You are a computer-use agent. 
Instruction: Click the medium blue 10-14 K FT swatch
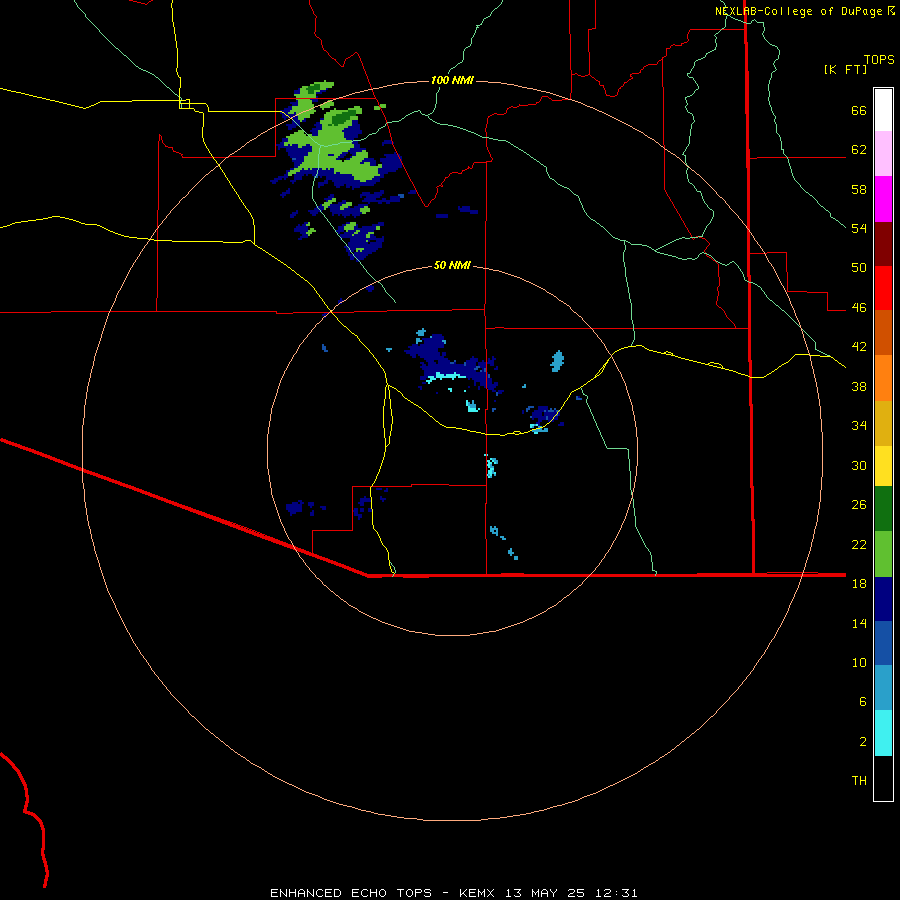883,643
